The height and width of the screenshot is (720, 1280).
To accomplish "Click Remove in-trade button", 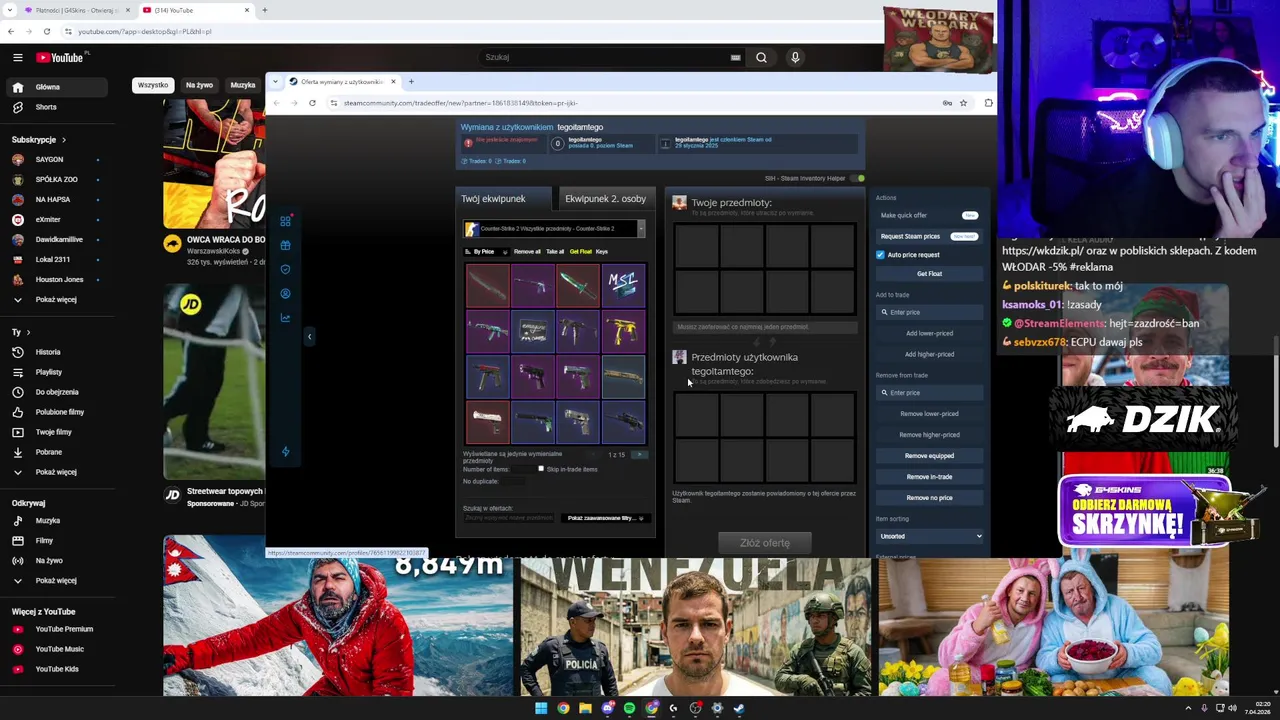I will (x=929, y=477).
